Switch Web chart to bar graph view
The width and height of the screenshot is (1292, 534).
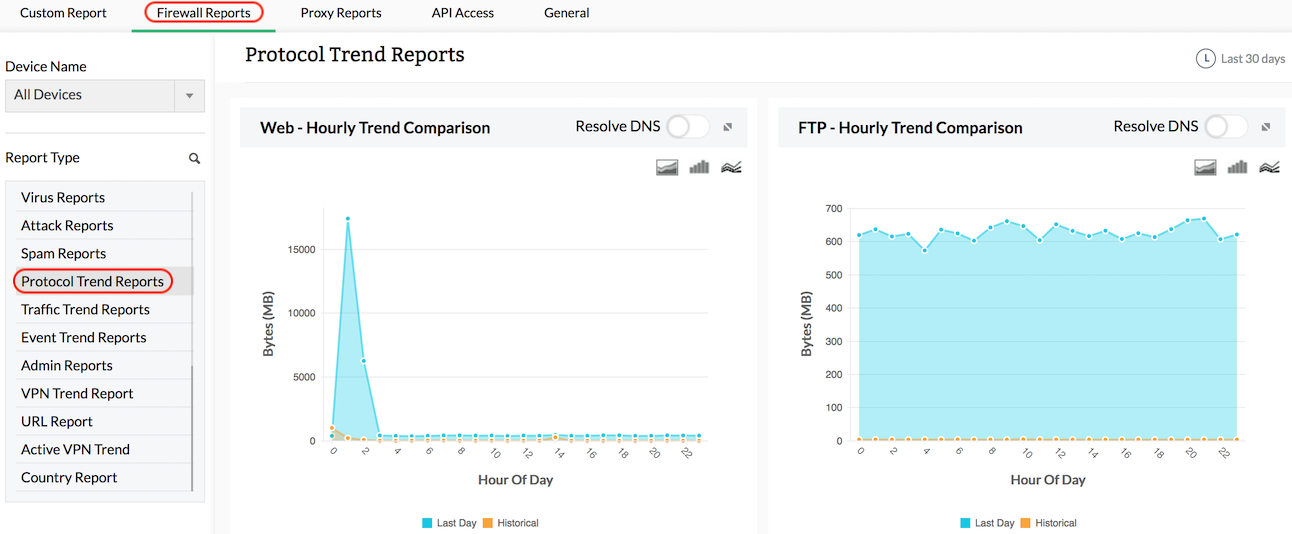(x=699, y=167)
